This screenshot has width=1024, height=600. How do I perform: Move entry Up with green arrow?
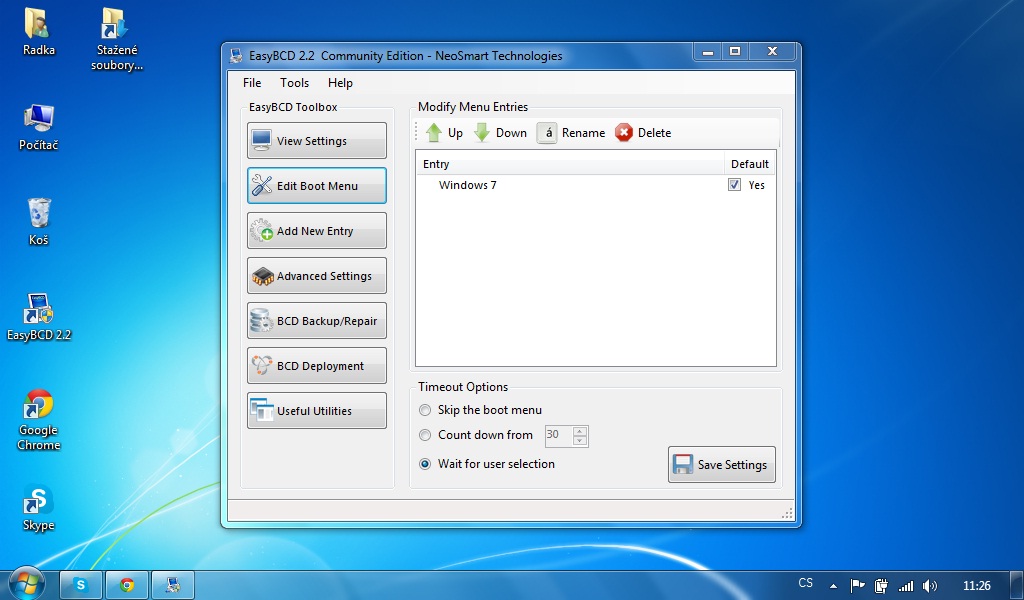coord(444,133)
